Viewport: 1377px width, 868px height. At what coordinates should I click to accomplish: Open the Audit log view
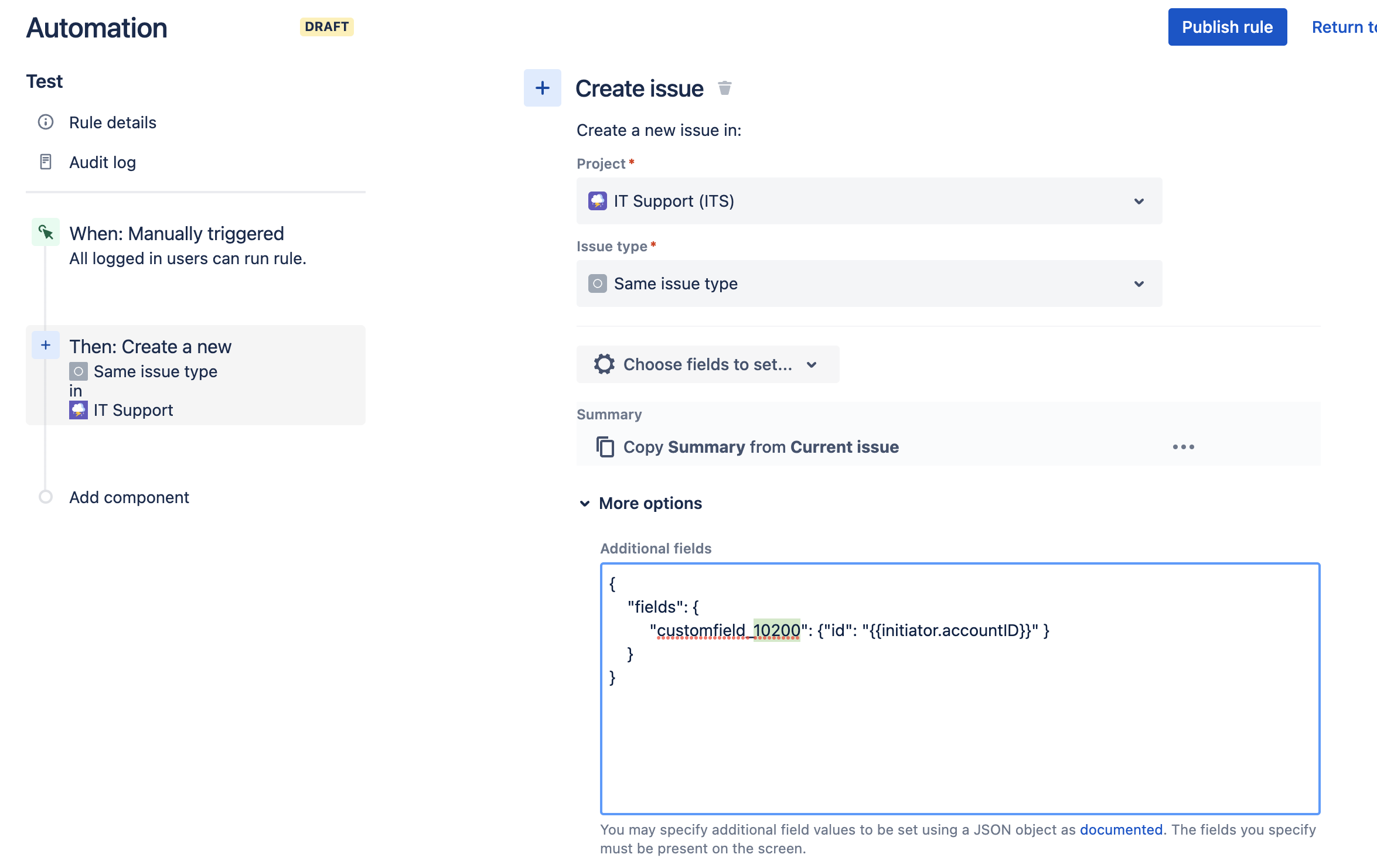(x=103, y=162)
